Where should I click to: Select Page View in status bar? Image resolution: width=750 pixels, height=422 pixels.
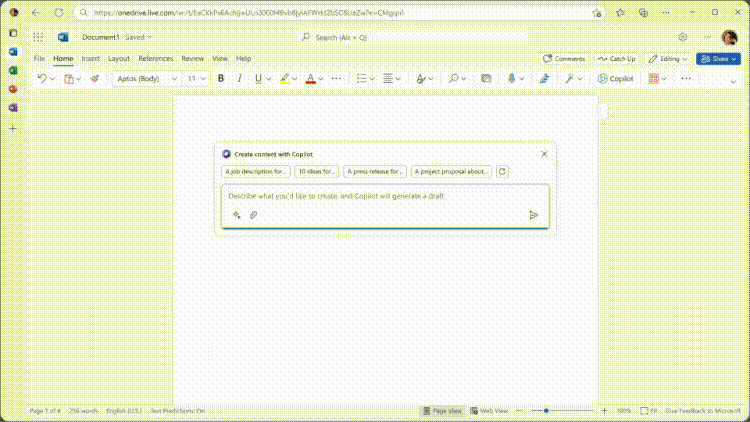pyautogui.click(x=442, y=411)
